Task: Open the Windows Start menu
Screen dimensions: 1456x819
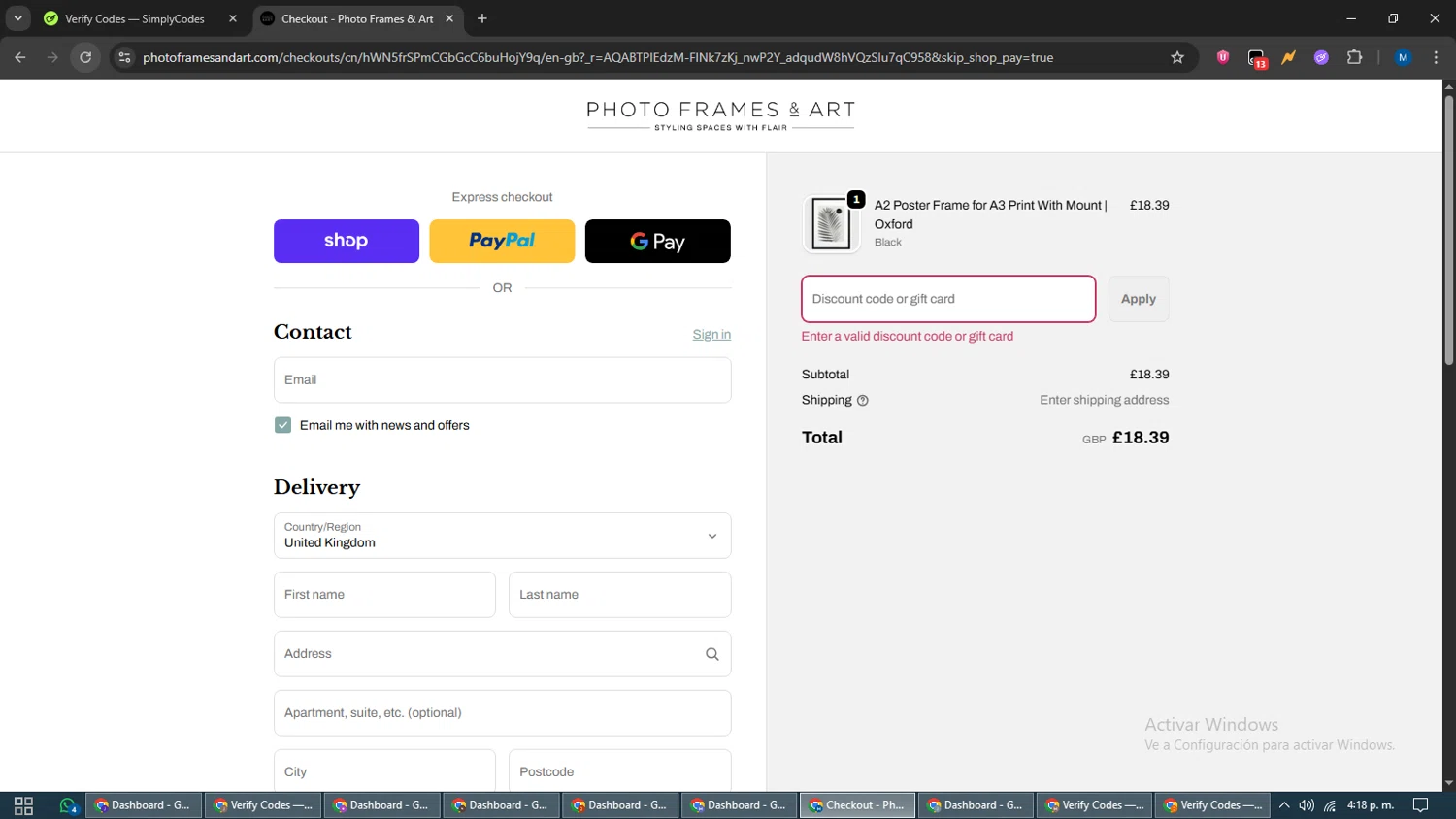Action: coord(23,805)
